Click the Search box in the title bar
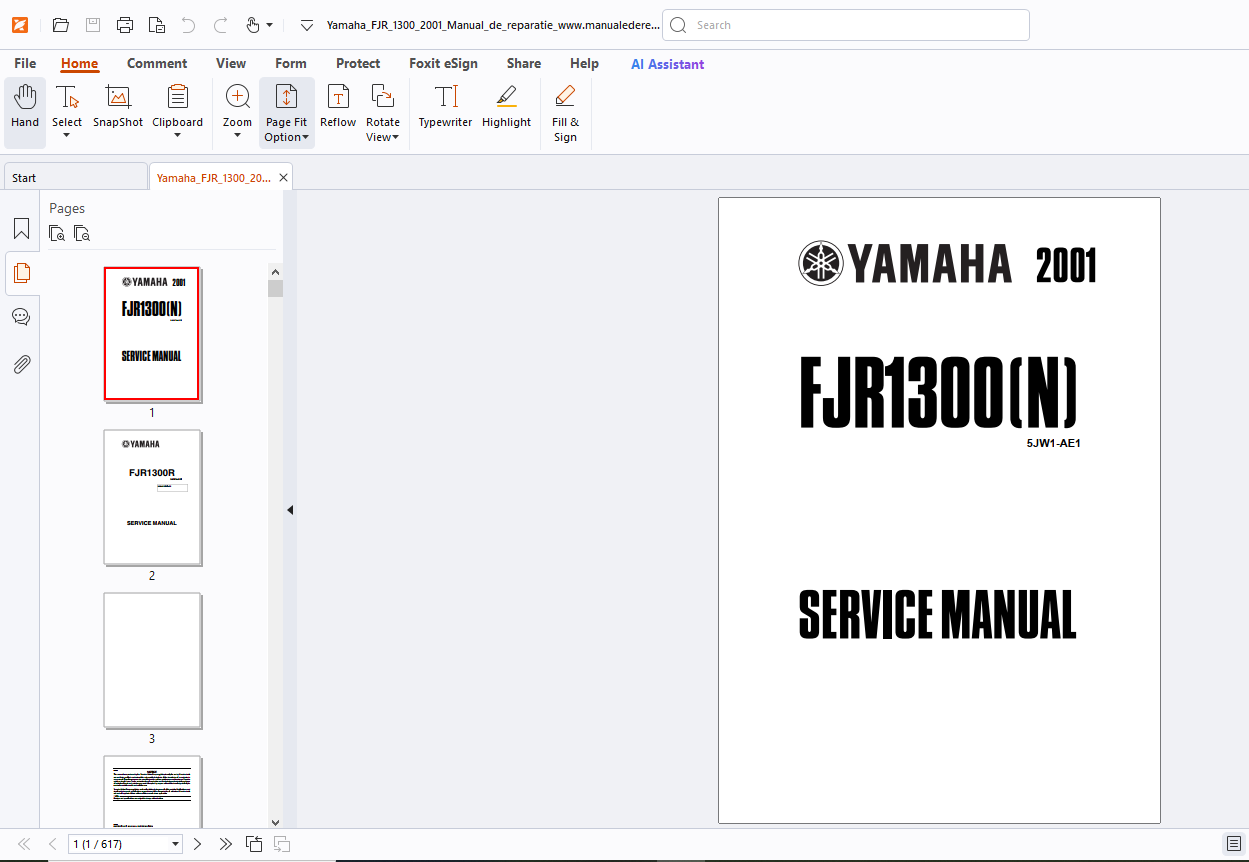 [846, 25]
